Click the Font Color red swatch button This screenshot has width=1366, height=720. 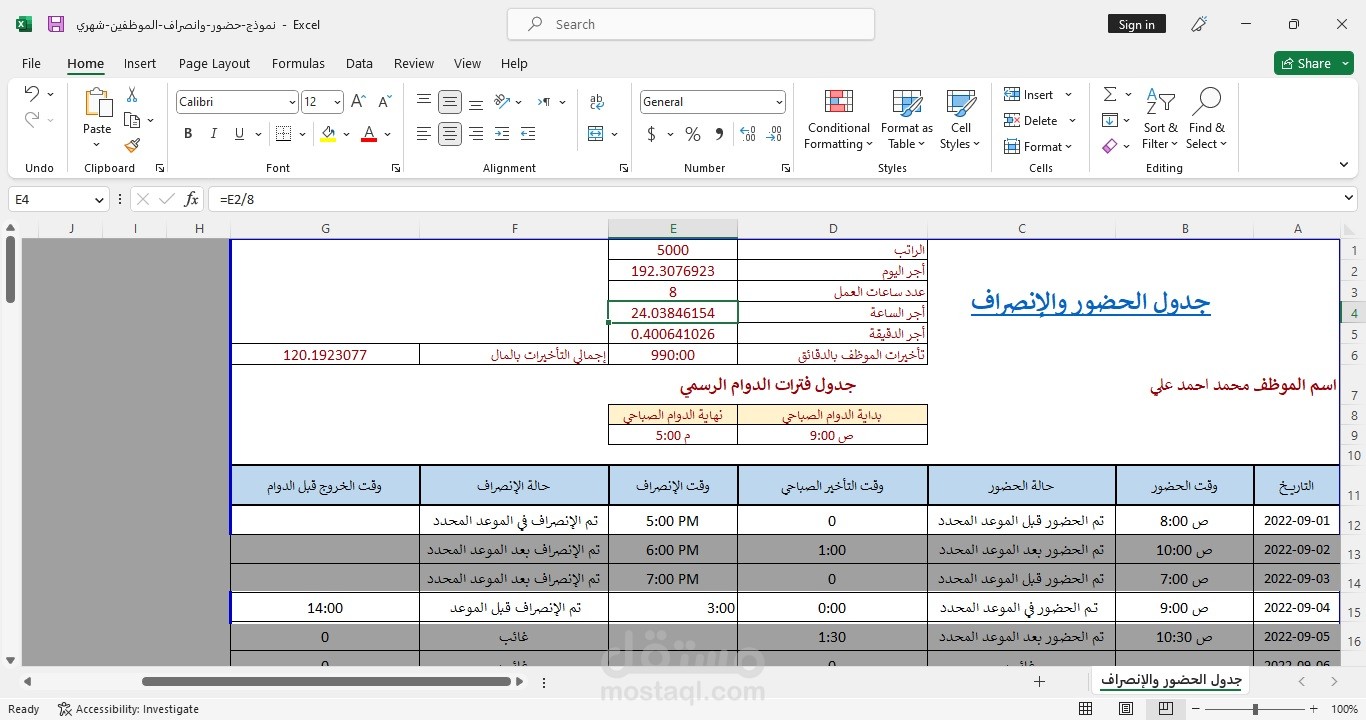[368, 134]
